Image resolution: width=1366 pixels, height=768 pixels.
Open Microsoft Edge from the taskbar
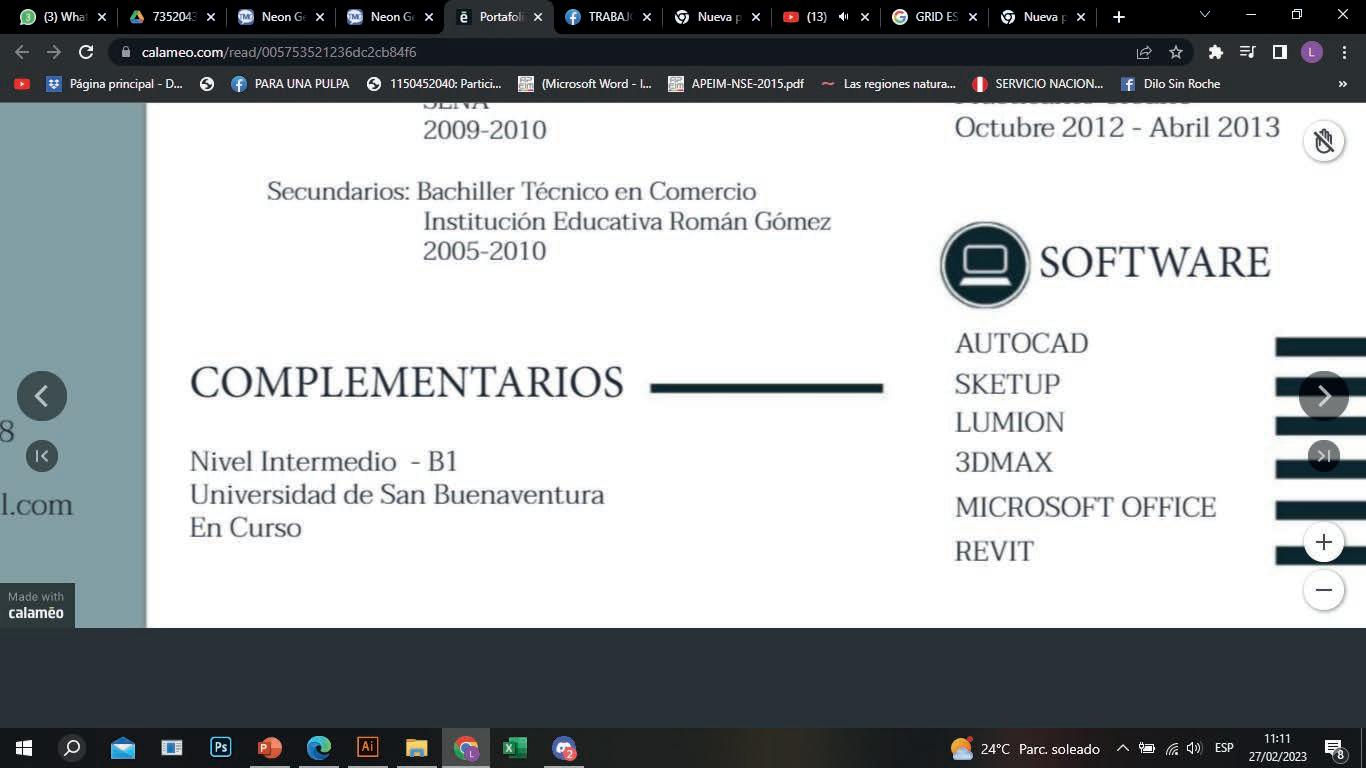click(319, 748)
